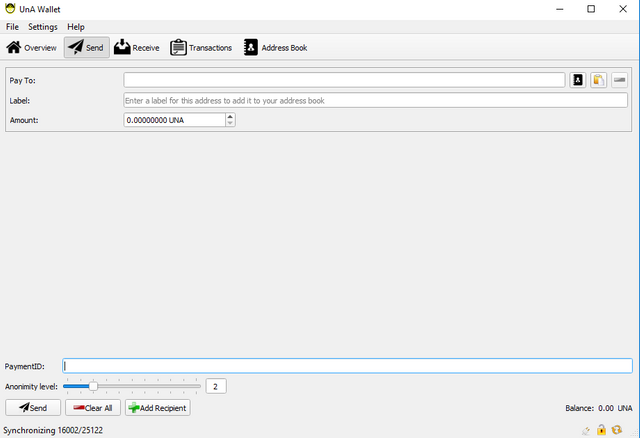Click the Amount field
The width and height of the screenshot is (640, 438).
(x=174, y=120)
